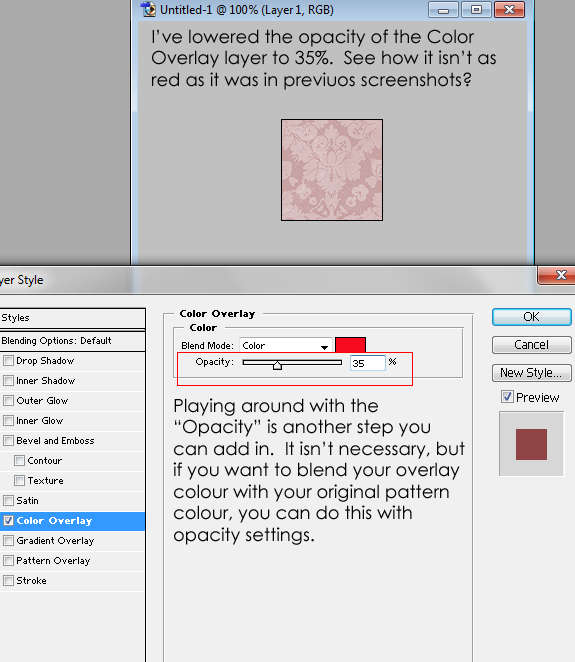Open the red overlay color swatch
Viewport: 575px width, 662px height.
click(x=350, y=345)
